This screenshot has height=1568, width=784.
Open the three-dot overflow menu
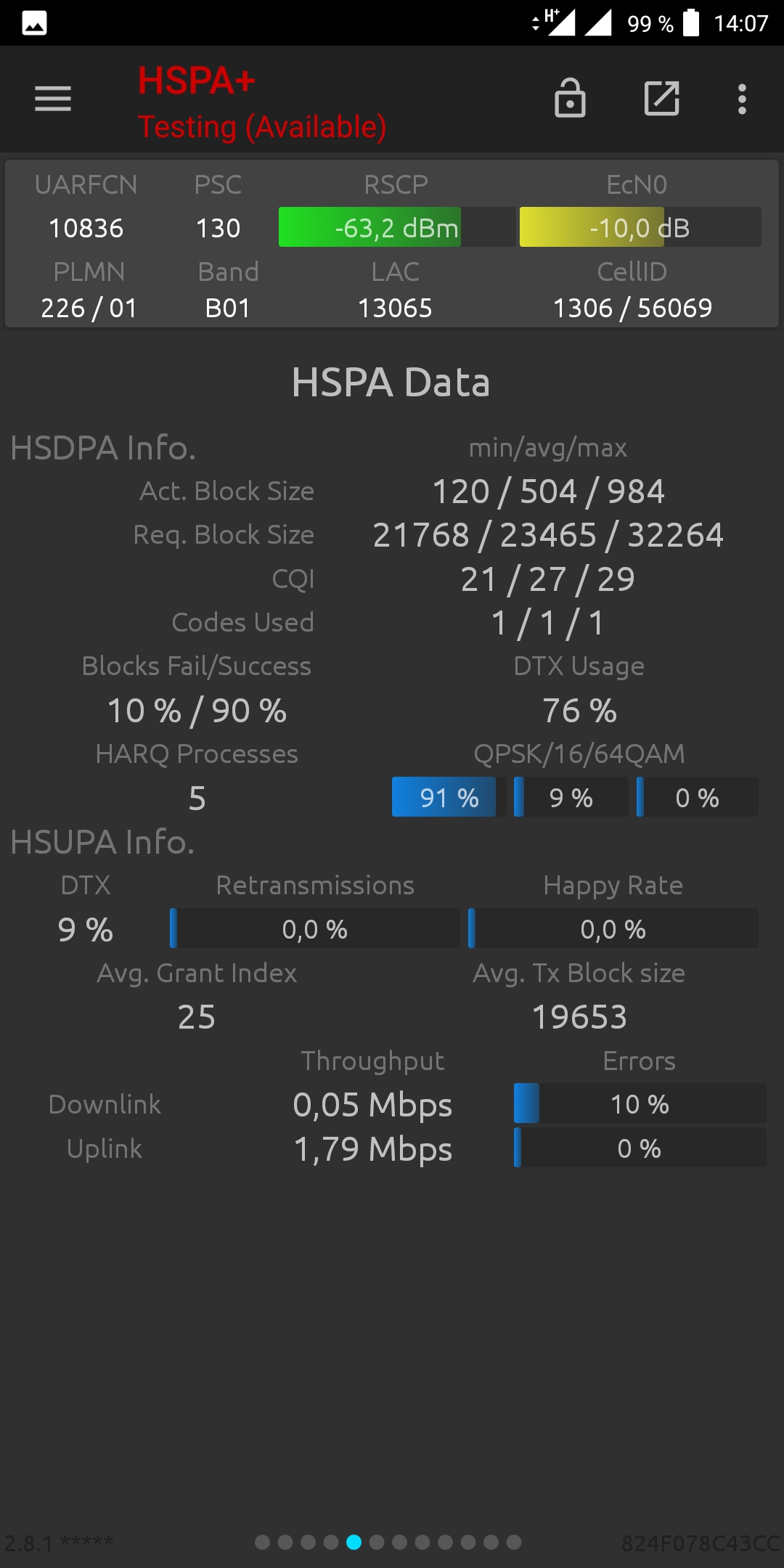click(x=742, y=99)
